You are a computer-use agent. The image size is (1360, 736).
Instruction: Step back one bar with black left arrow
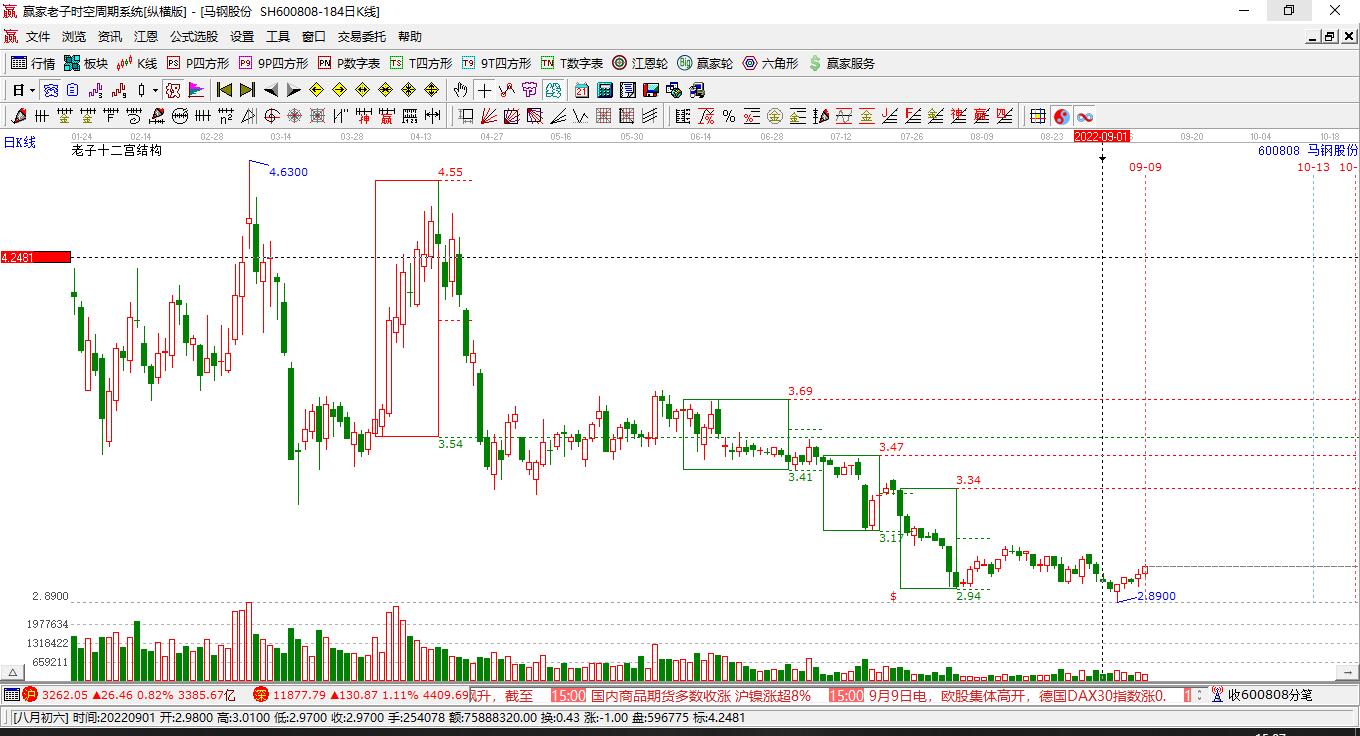click(x=271, y=90)
